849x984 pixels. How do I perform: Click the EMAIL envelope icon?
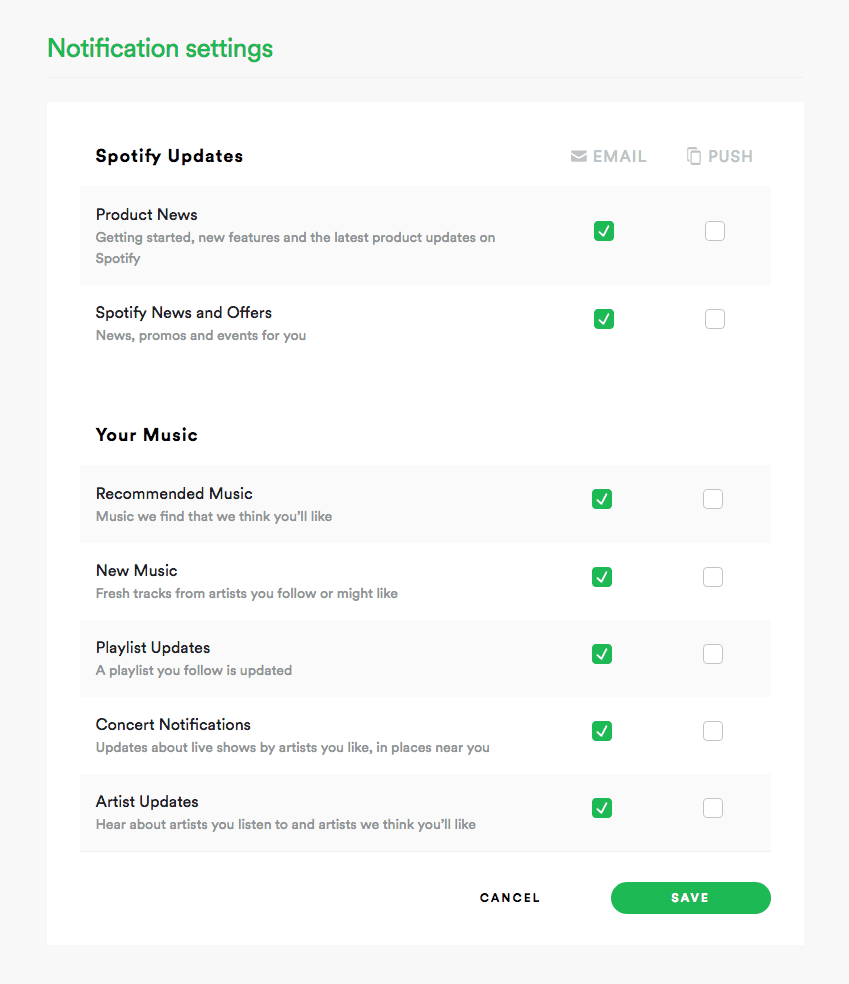click(579, 156)
